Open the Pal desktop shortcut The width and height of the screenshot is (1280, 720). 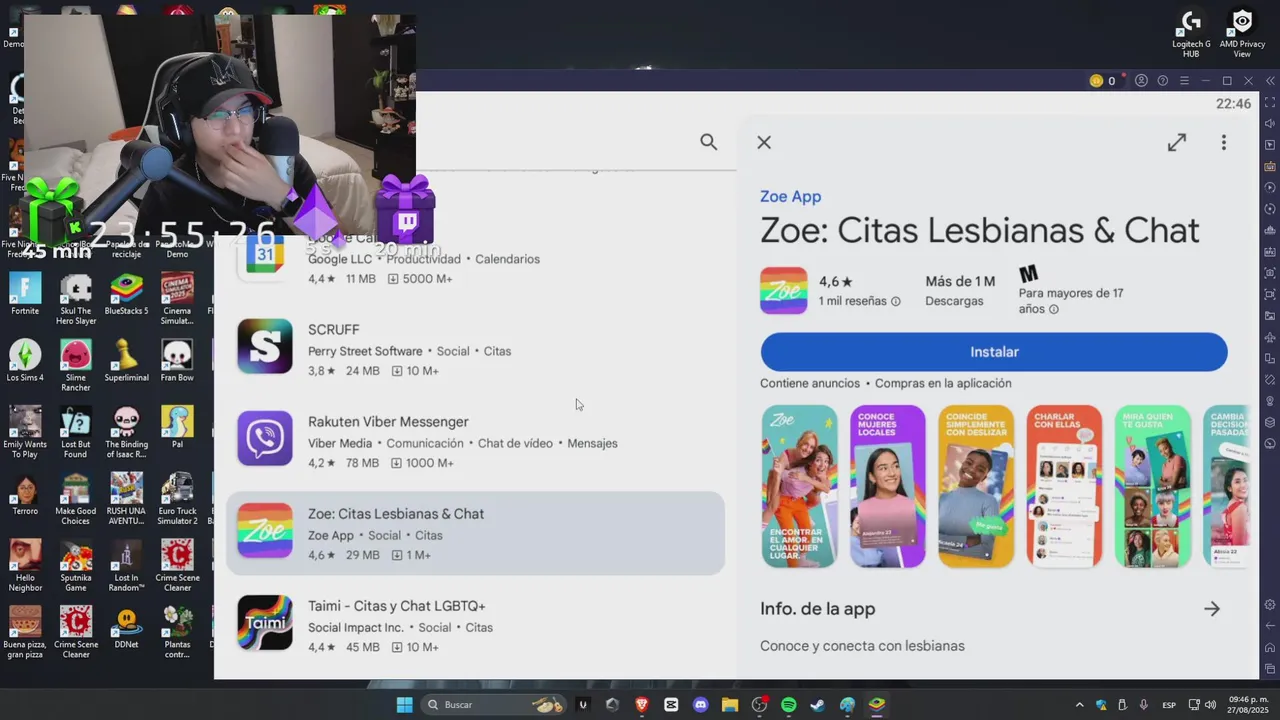[x=177, y=427]
